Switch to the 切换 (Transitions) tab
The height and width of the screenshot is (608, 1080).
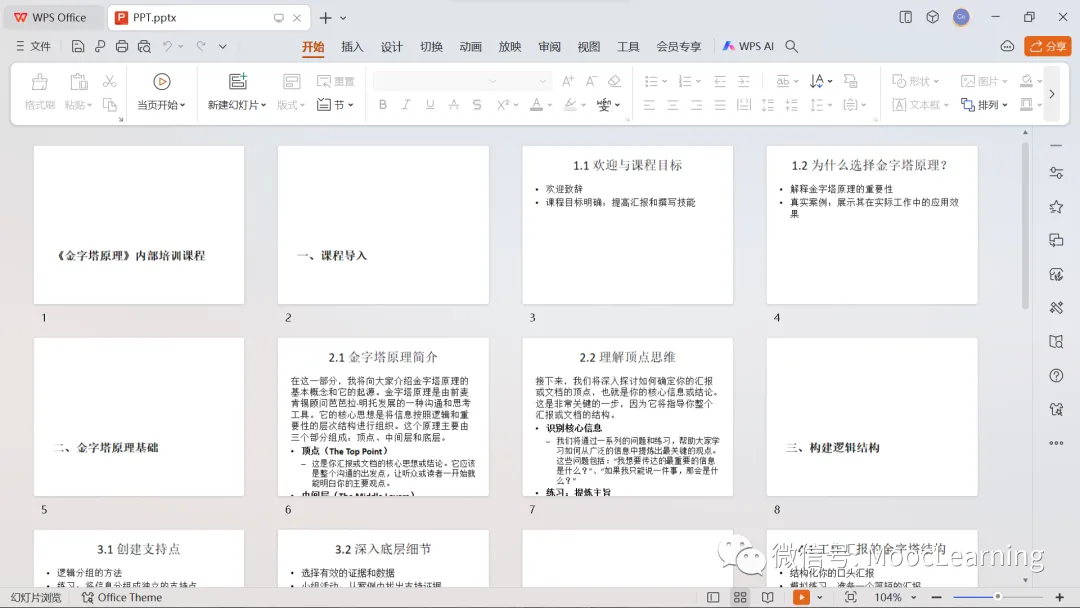tap(431, 46)
